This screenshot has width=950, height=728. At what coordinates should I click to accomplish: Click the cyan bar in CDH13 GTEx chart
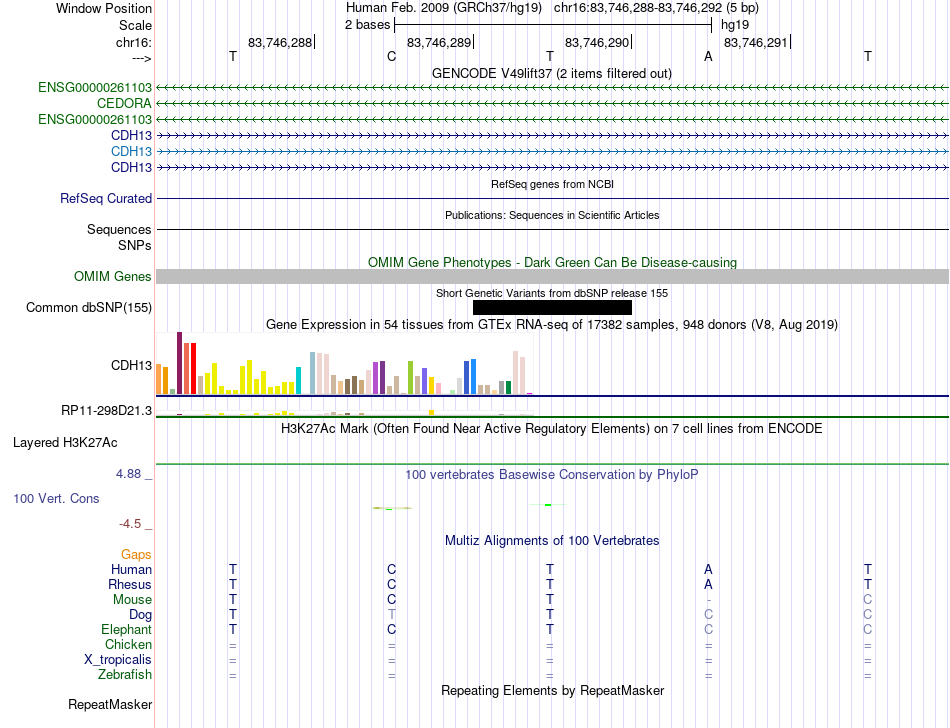(298, 380)
